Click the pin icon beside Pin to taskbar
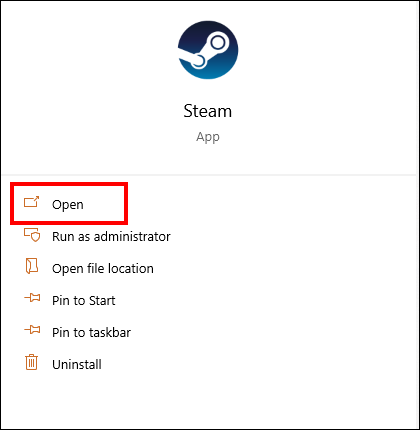 pos(32,330)
